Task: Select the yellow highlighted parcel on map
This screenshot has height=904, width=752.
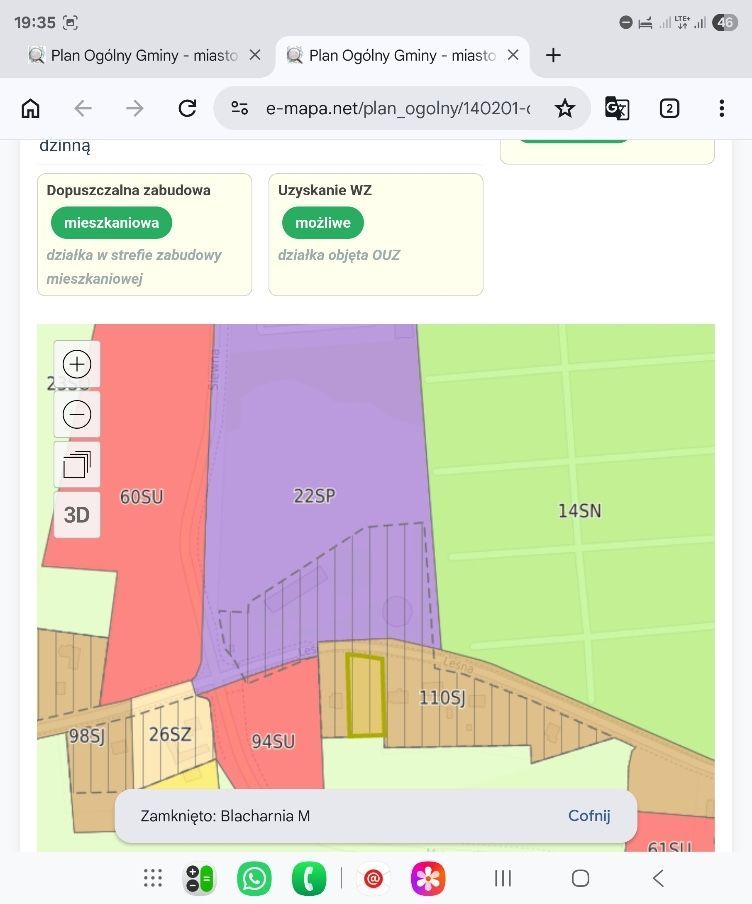Action: [x=366, y=696]
